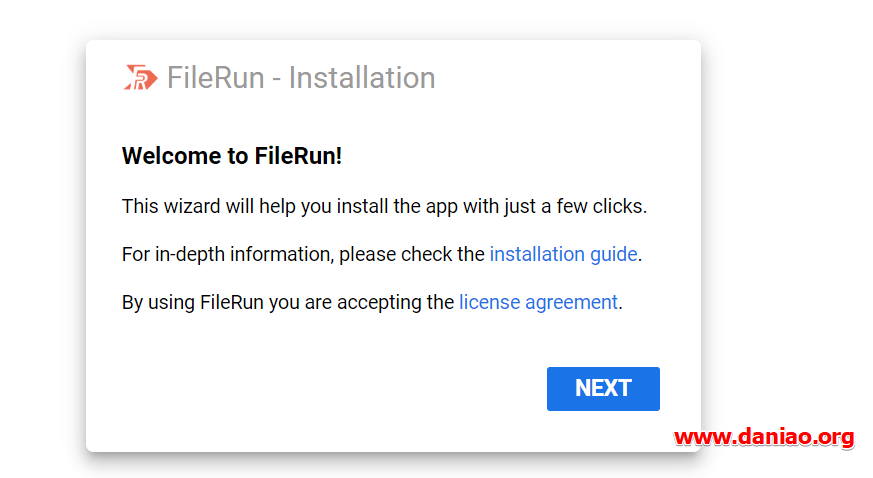The height and width of the screenshot is (478, 873).
Task: Click the red FileRun logo icon
Action: [140, 77]
